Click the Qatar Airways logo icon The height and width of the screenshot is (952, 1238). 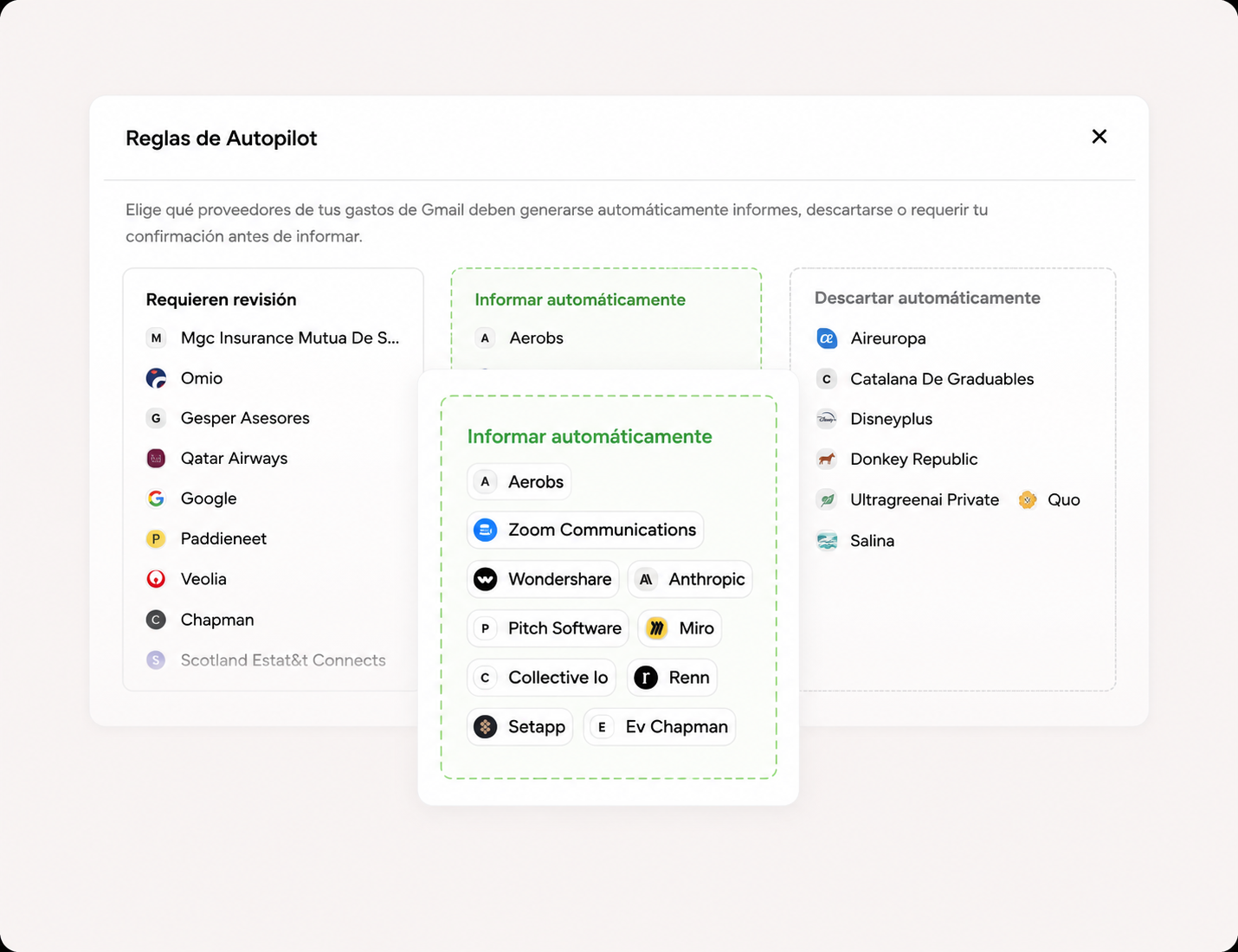(x=156, y=459)
